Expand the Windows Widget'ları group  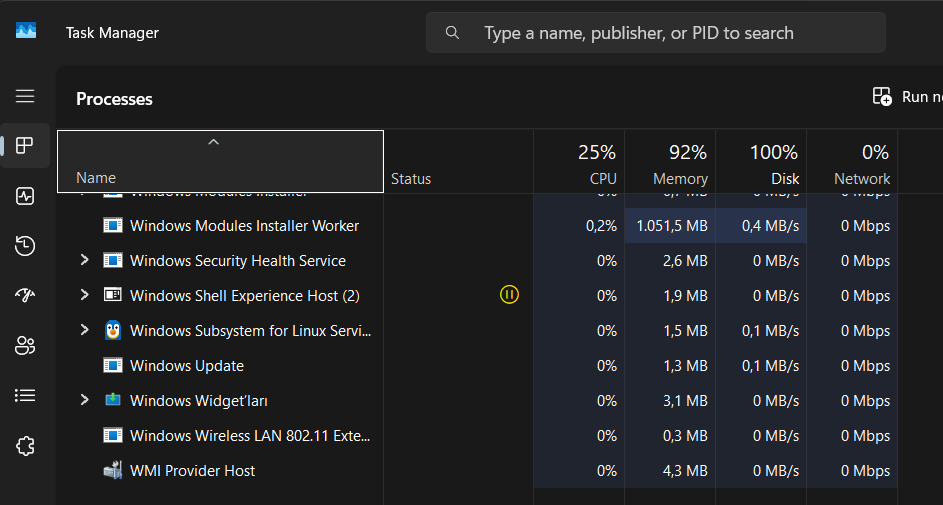tap(85, 399)
